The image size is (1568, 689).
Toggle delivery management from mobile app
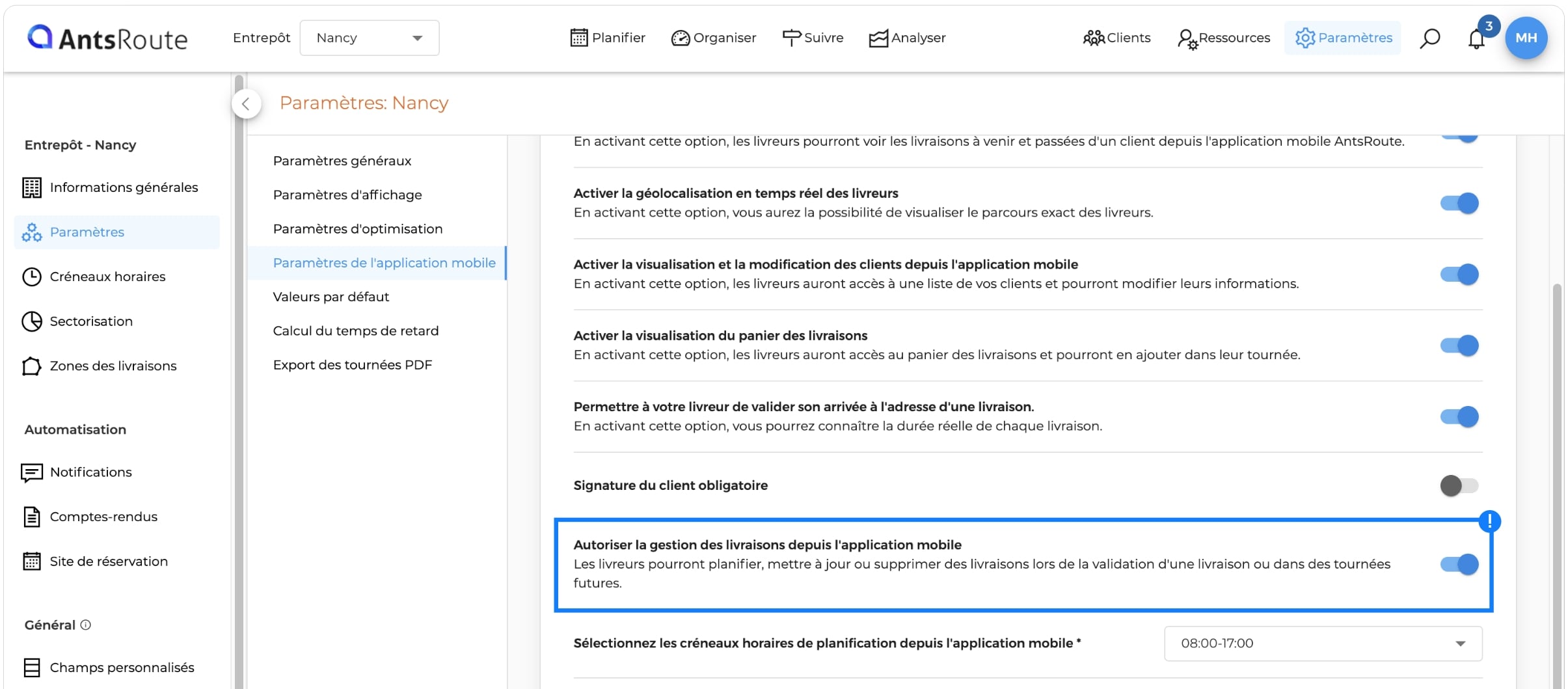pos(1459,564)
